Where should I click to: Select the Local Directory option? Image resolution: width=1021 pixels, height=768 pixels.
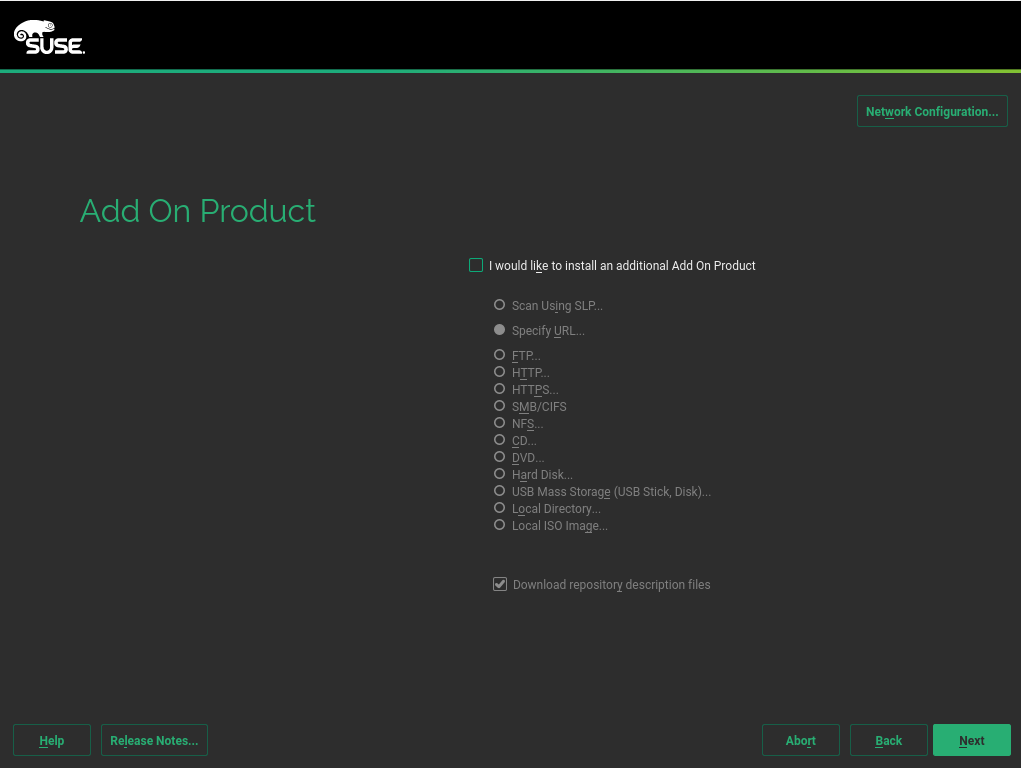pos(500,508)
